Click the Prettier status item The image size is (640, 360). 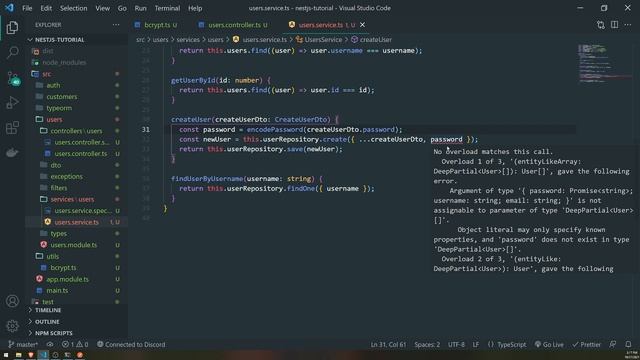[587, 344]
